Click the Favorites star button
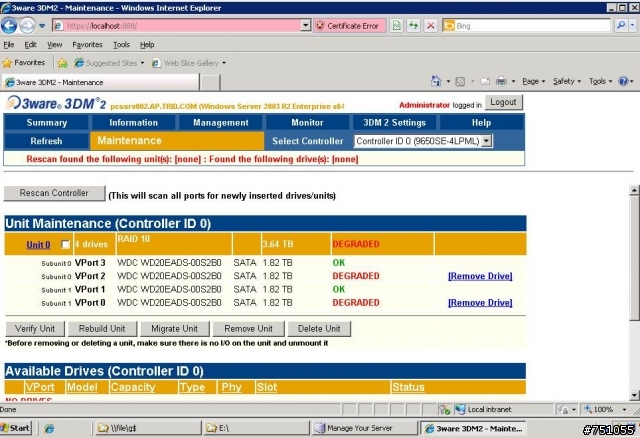The height and width of the screenshot is (438, 640). click(24, 62)
